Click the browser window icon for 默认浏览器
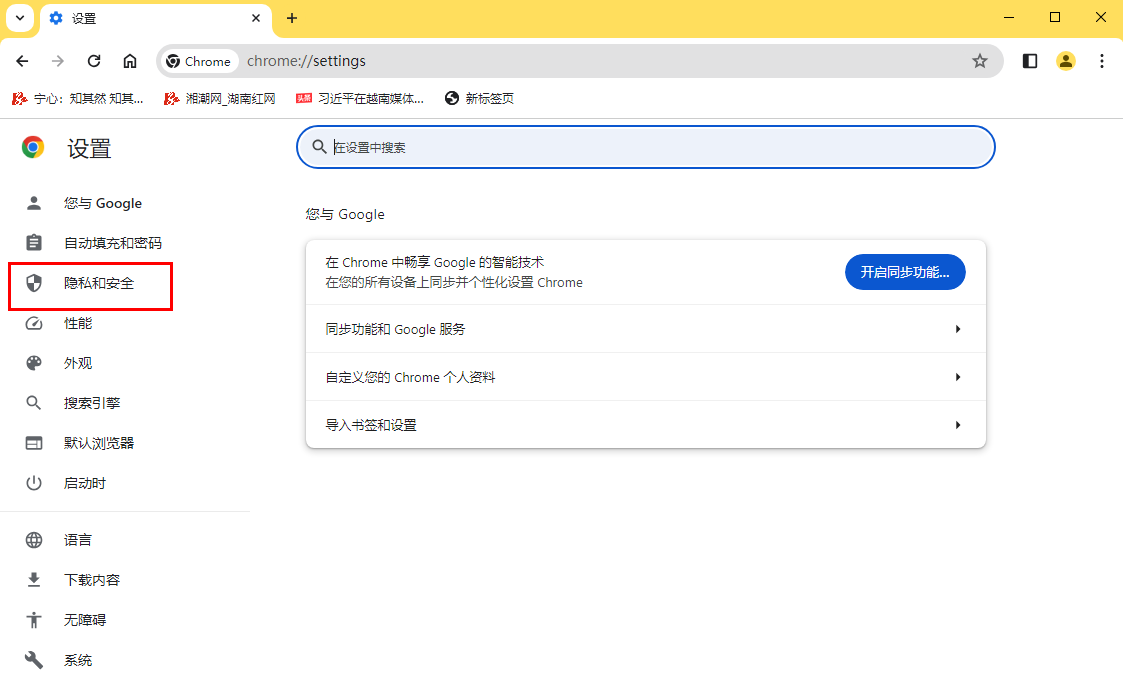 pyautogui.click(x=34, y=443)
